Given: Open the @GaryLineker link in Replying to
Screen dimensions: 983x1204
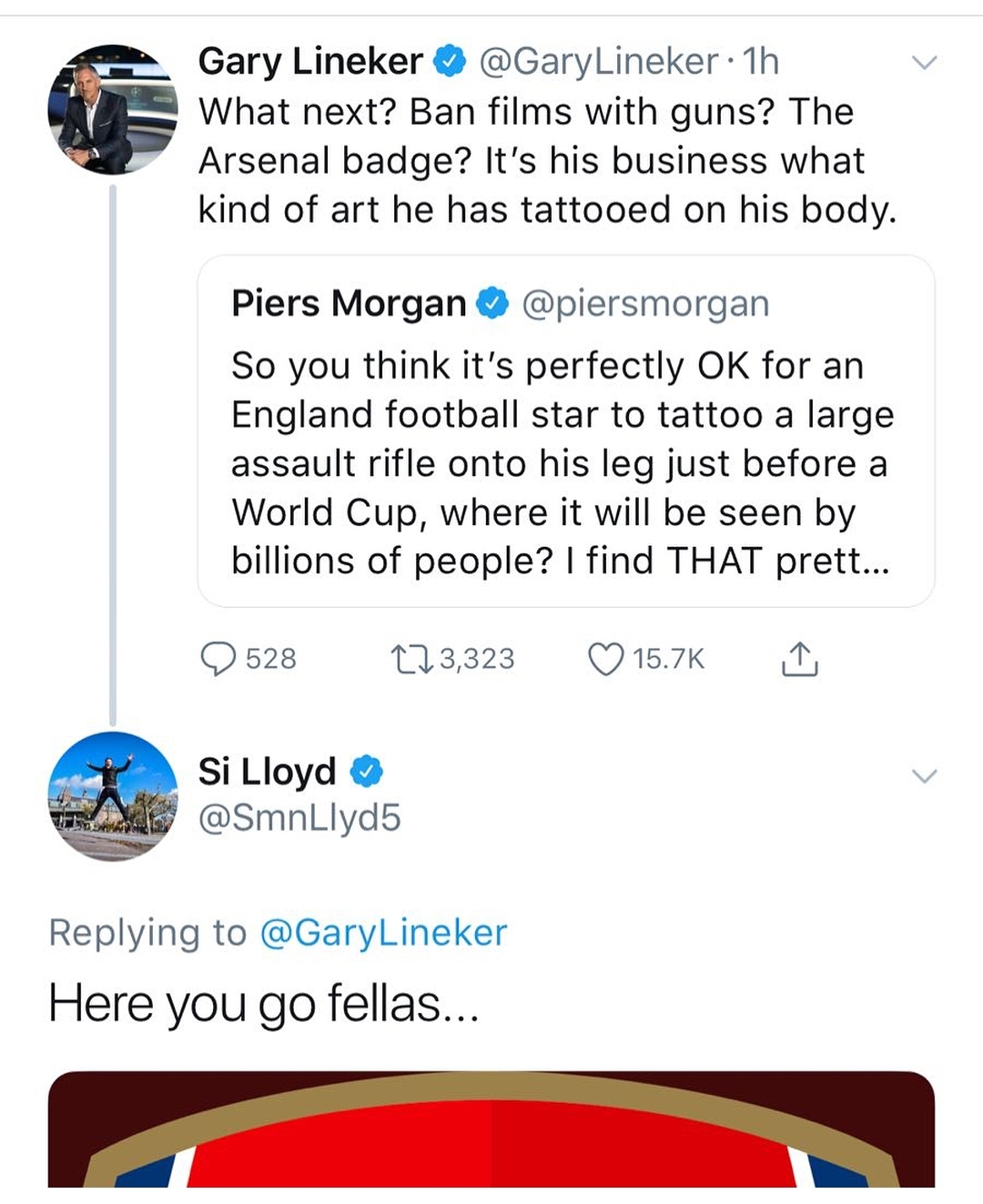Looking at the screenshot, I should click(383, 933).
